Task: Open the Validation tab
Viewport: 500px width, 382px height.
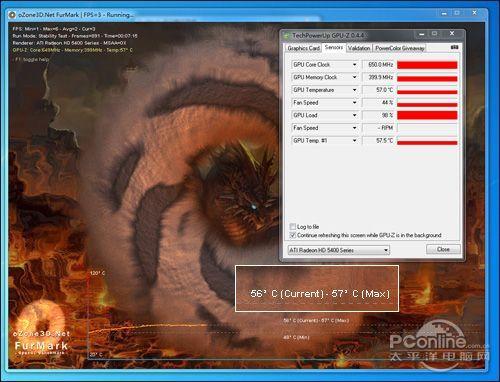Action: click(359, 48)
